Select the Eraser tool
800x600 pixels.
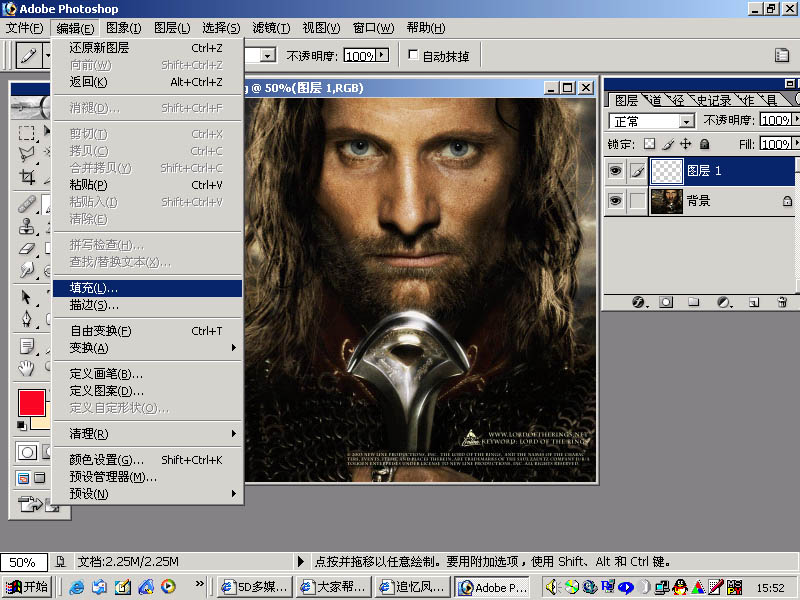click(27, 248)
